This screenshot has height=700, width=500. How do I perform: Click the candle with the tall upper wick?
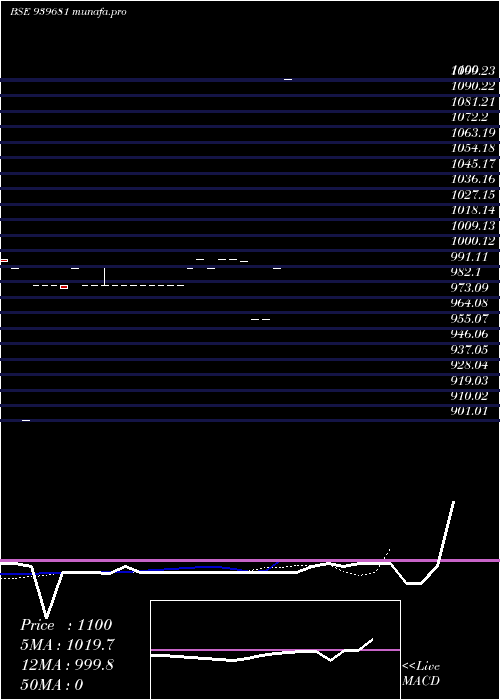point(104,277)
